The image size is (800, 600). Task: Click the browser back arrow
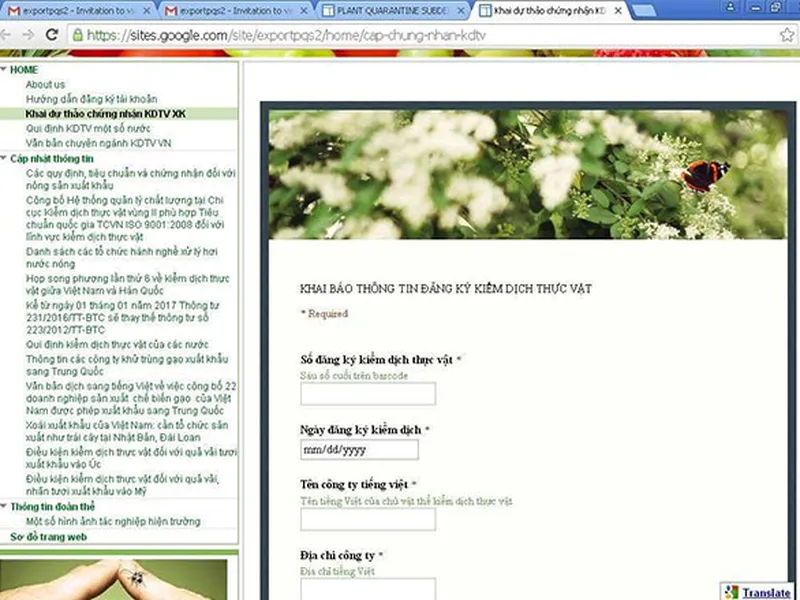[x=9, y=34]
